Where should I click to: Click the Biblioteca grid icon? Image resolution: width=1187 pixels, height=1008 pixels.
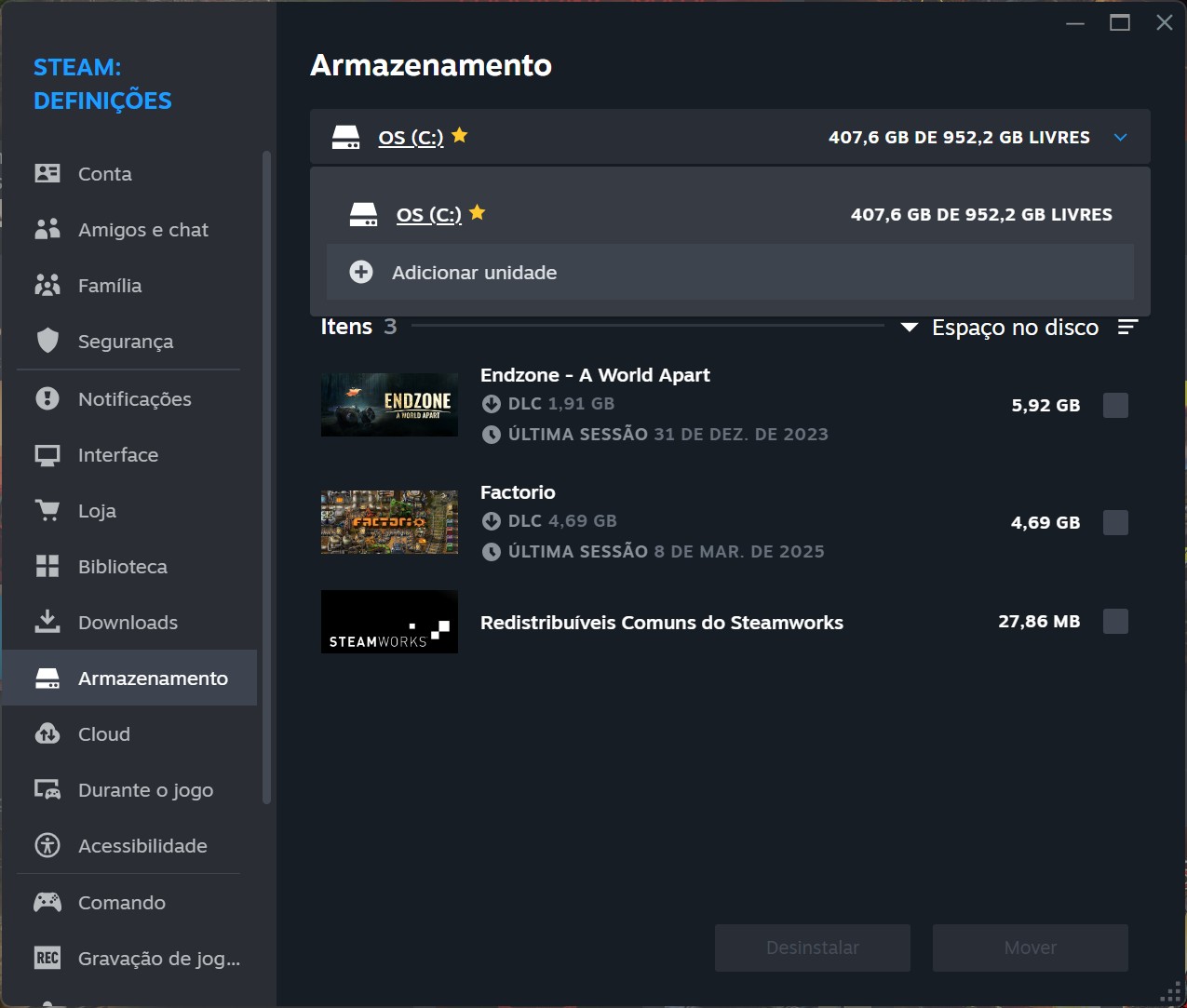47,566
